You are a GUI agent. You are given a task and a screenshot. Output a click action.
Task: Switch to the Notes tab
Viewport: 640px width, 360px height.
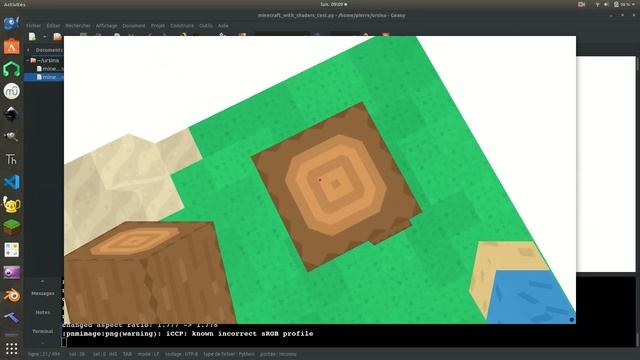click(42, 312)
